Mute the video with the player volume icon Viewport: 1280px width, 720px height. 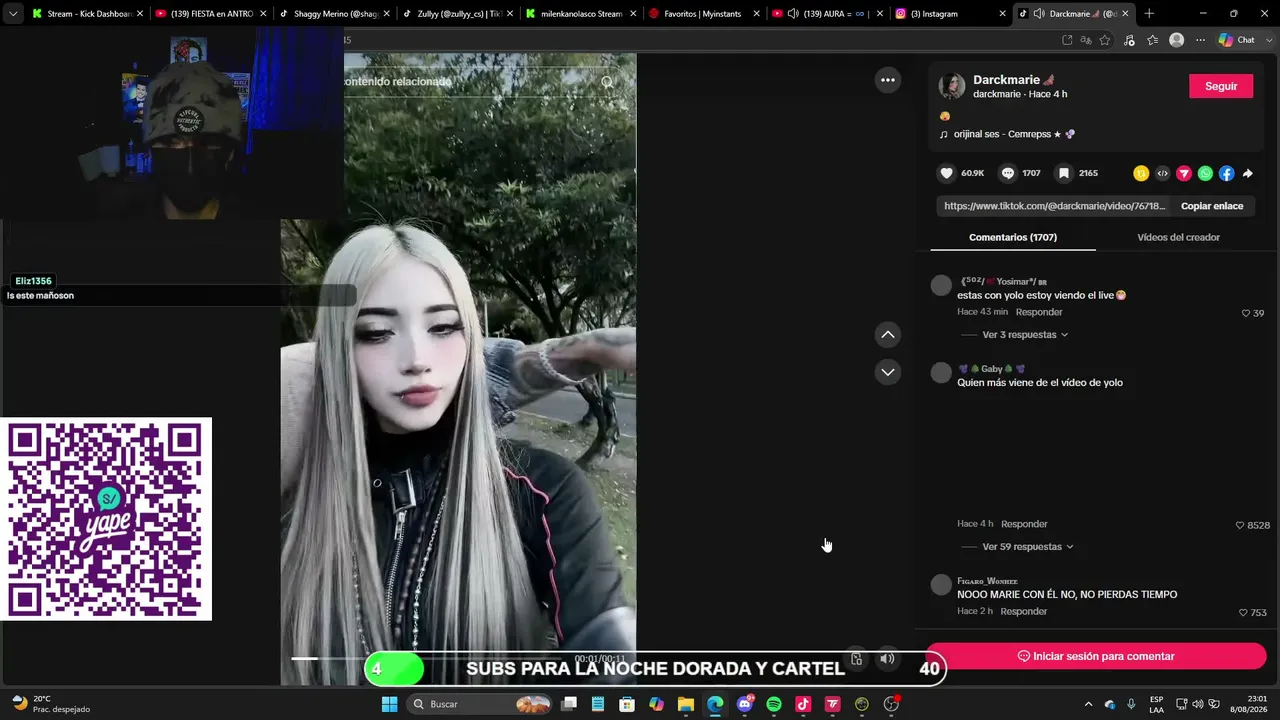887,658
